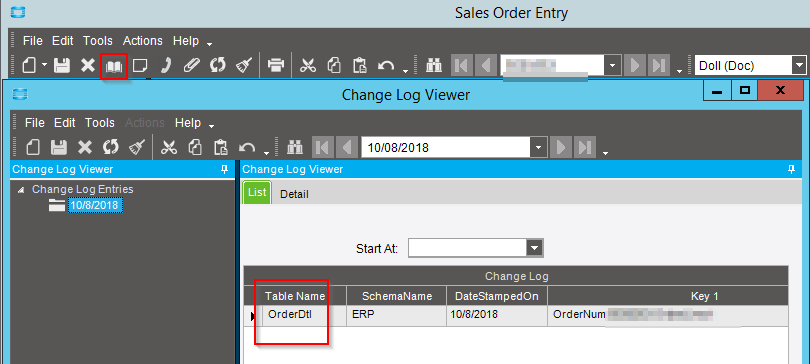The height and width of the screenshot is (364, 810).
Task: Open 10/08/2018 date dropdown arrow in toolbar
Action: click(539, 148)
